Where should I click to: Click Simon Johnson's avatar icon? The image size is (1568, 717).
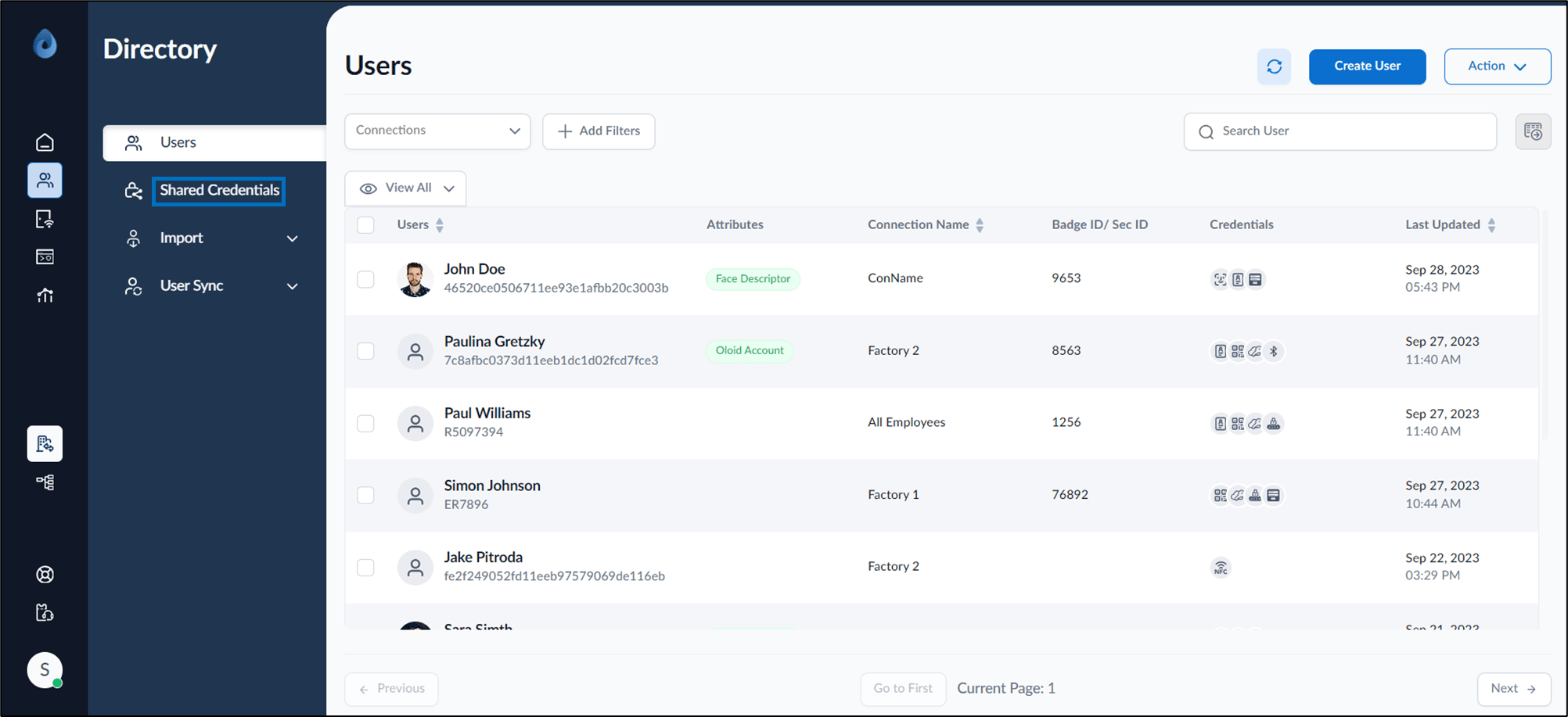point(415,495)
